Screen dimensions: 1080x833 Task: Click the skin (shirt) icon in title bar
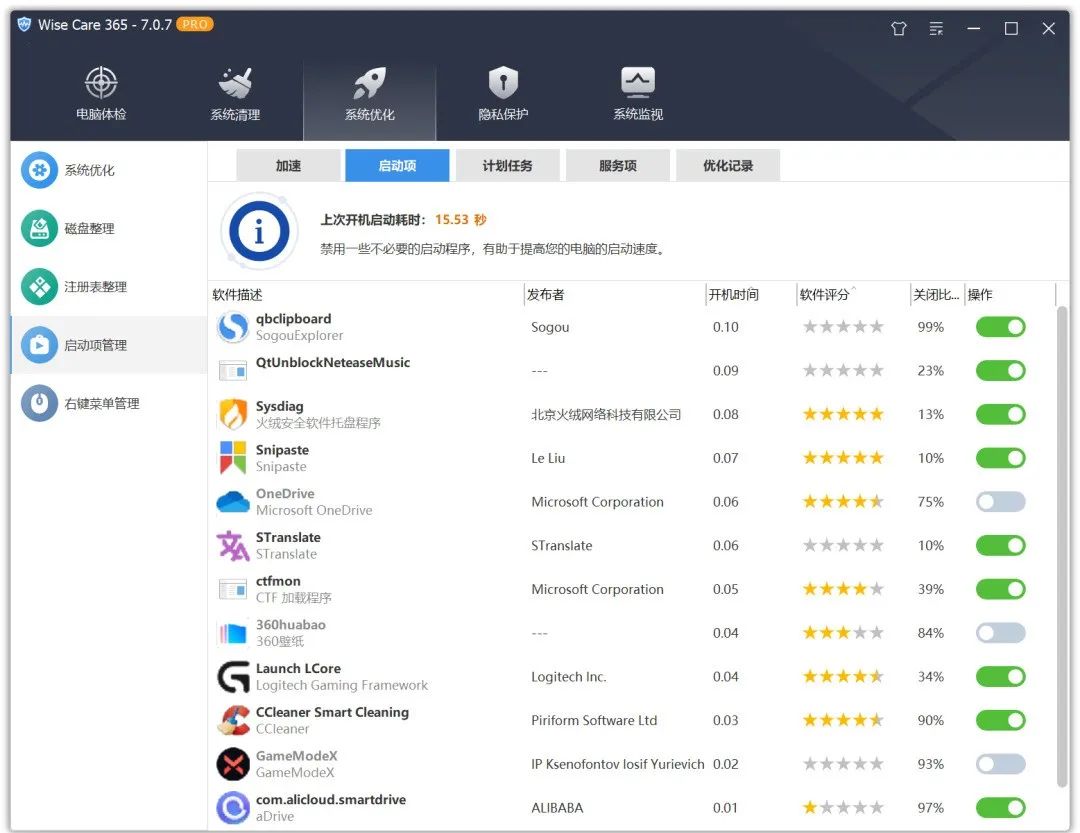(899, 28)
